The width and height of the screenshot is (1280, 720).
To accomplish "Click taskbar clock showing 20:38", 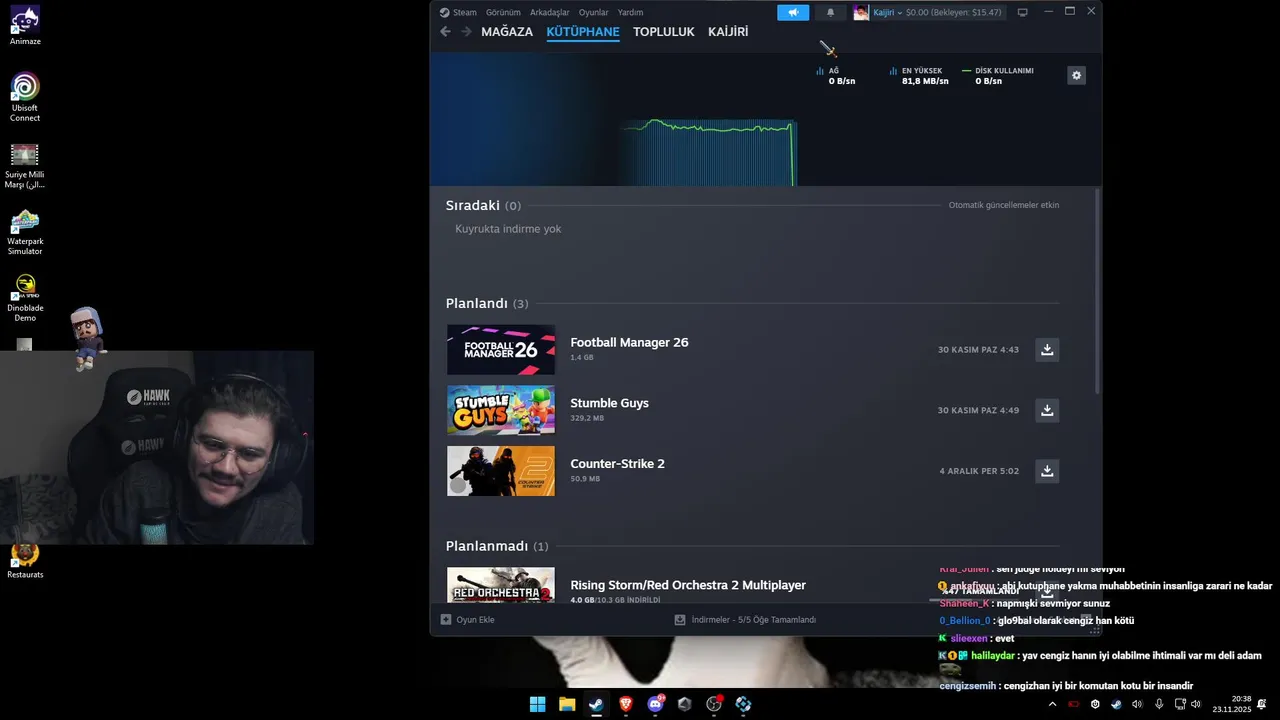I will click(1232, 704).
